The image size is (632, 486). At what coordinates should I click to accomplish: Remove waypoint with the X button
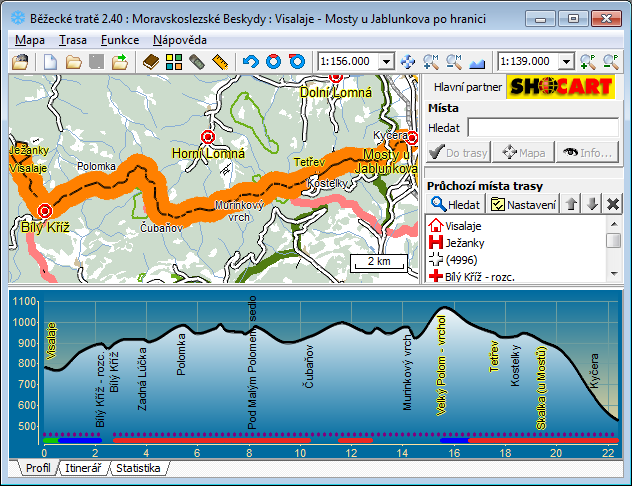click(612, 204)
